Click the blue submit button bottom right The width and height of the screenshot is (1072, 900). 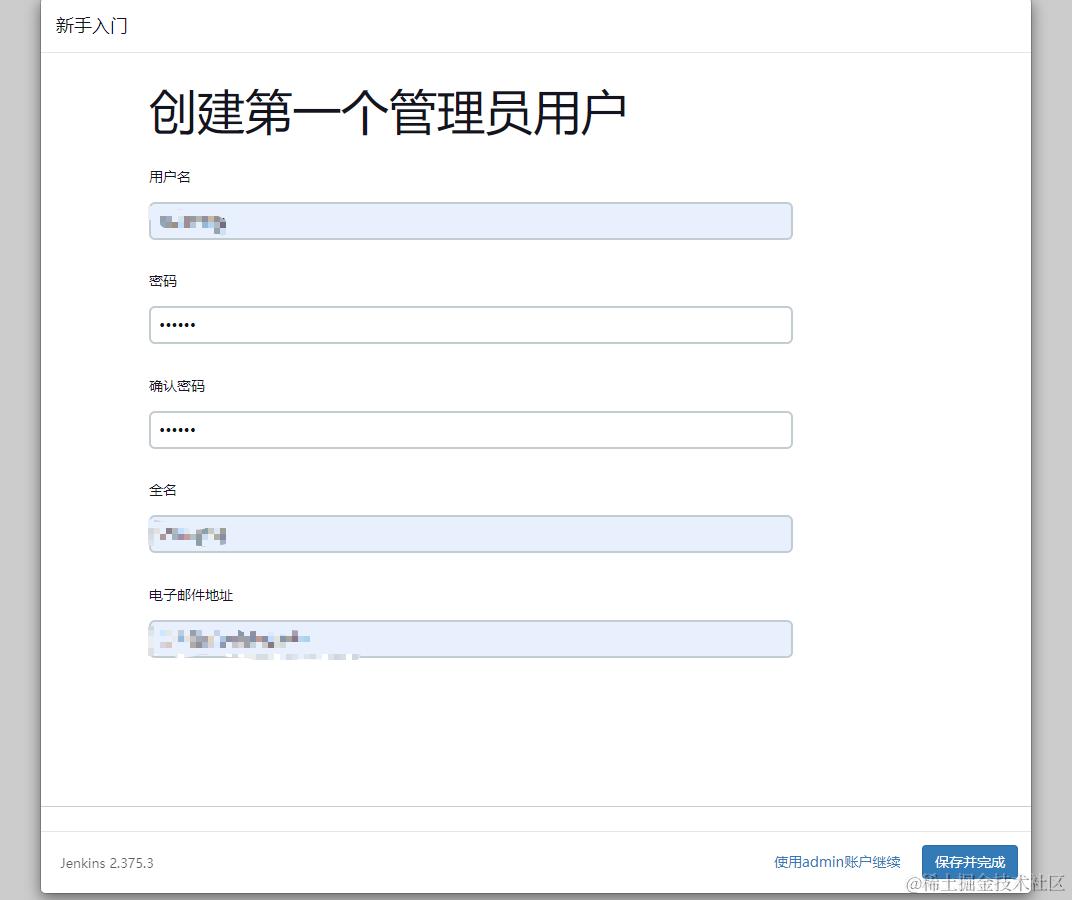tap(969, 861)
